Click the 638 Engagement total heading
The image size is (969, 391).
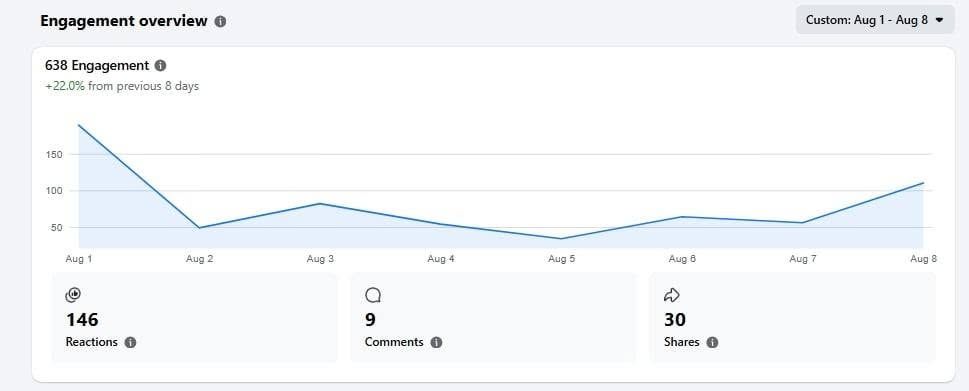coord(97,65)
